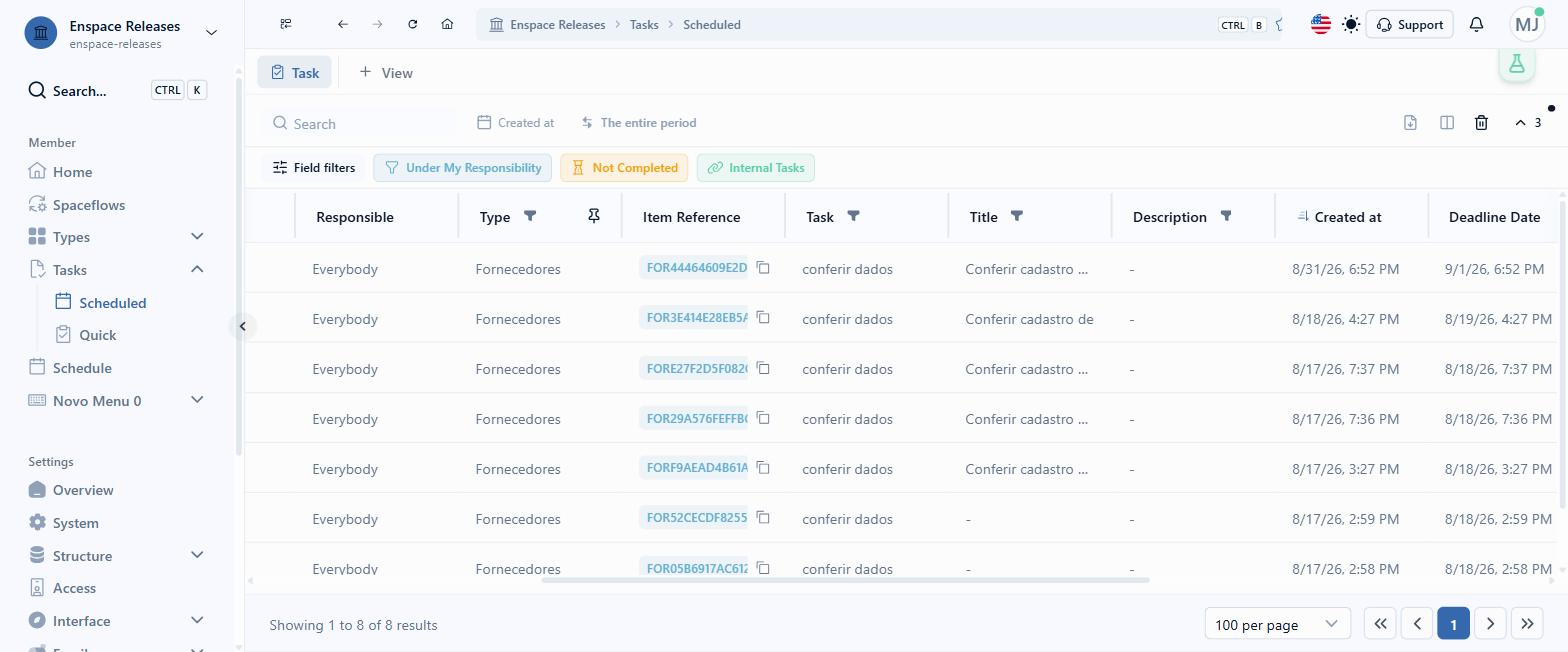This screenshot has height=652, width=1568.
Task: Collapse the filters chevron showing 3
Action: (1528, 122)
